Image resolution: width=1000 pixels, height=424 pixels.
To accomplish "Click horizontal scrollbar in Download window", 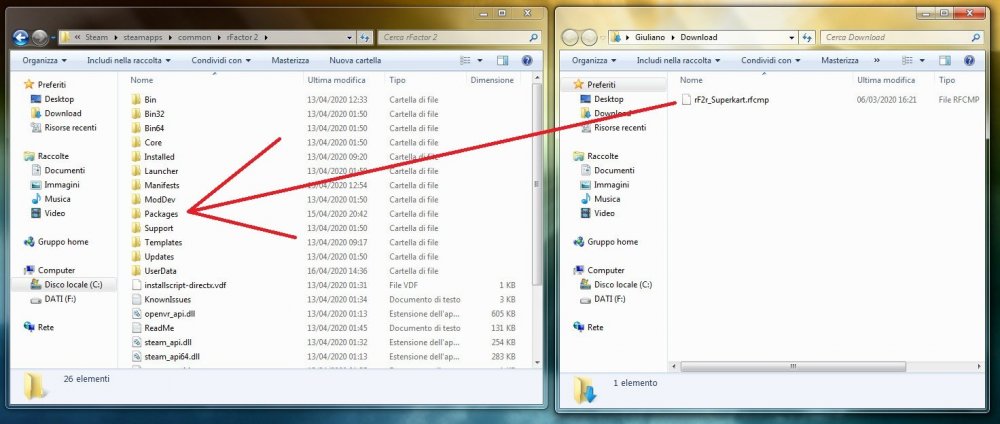I will click(x=793, y=367).
